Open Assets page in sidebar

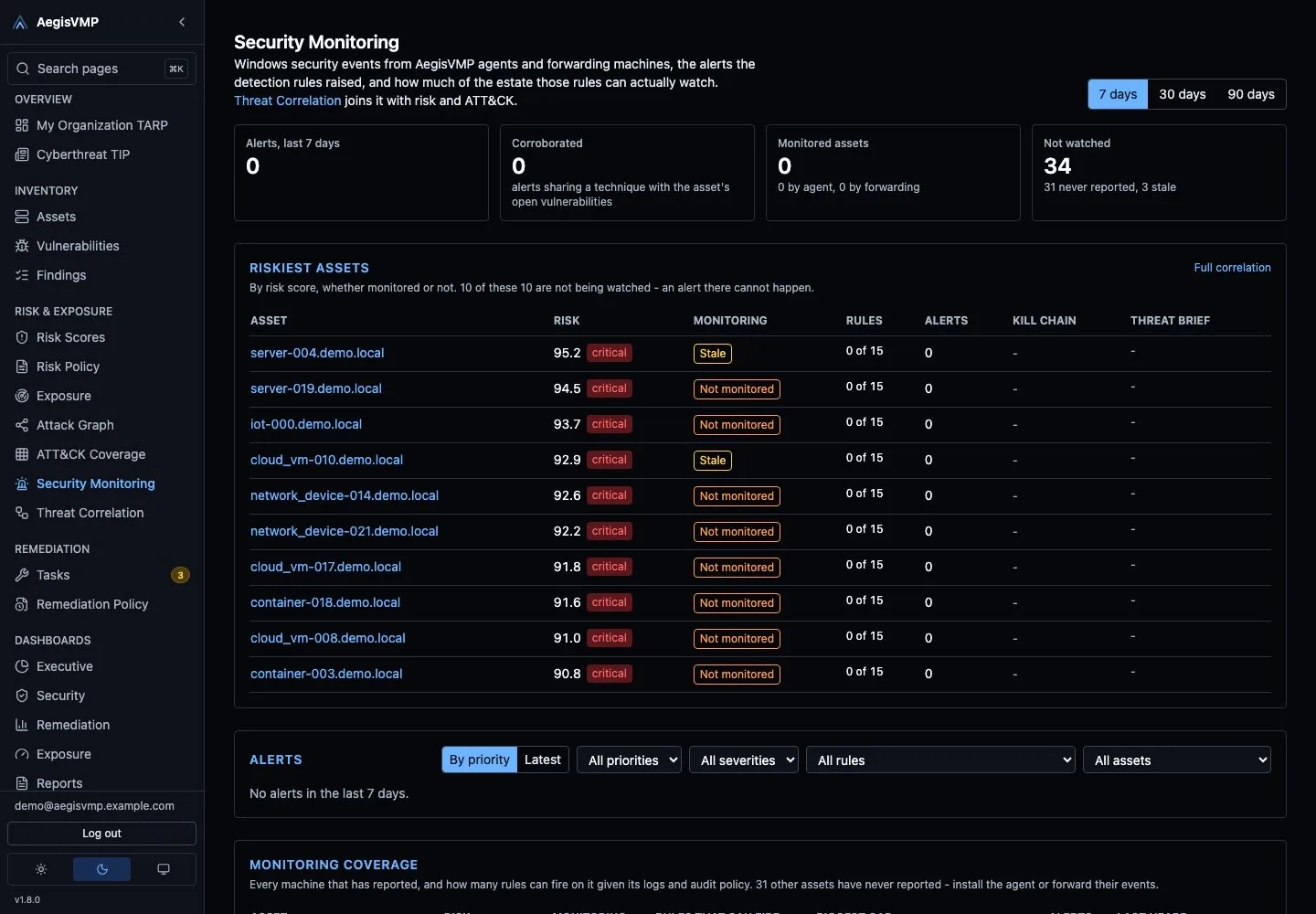tap(101, 217)
